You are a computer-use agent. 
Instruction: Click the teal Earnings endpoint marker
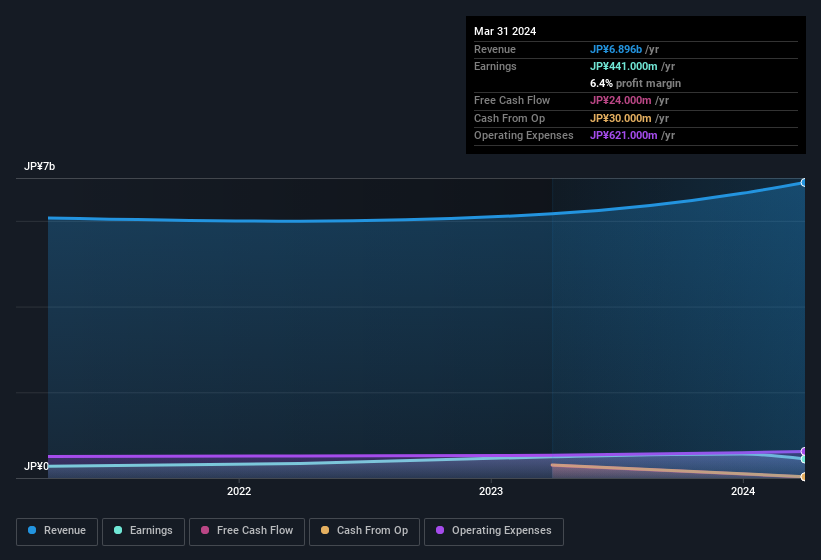(x=804, y=459)
